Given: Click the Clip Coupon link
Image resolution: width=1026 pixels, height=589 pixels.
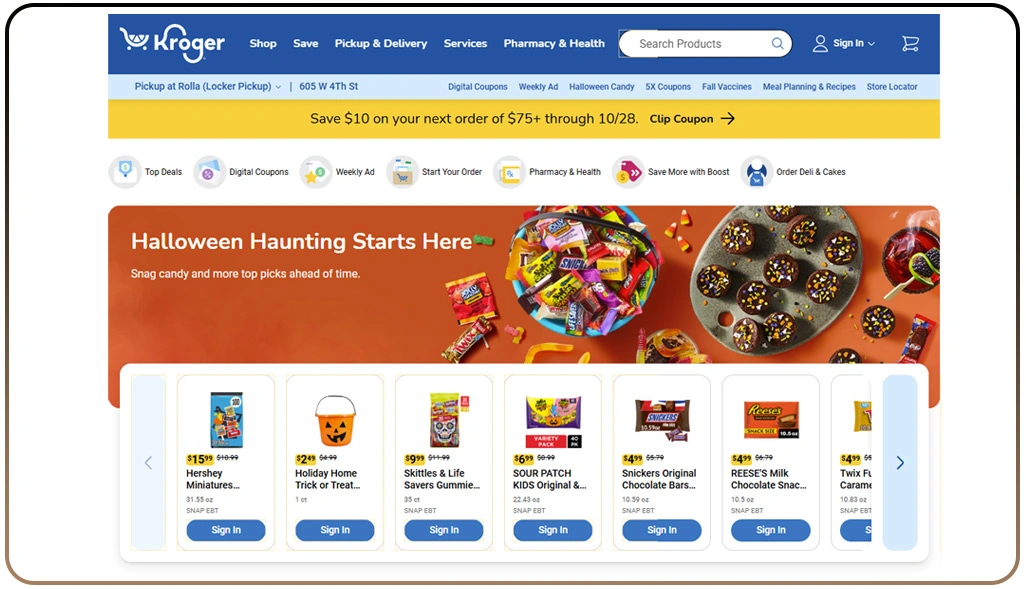Looking at the screenshot, I should (692, 119).
